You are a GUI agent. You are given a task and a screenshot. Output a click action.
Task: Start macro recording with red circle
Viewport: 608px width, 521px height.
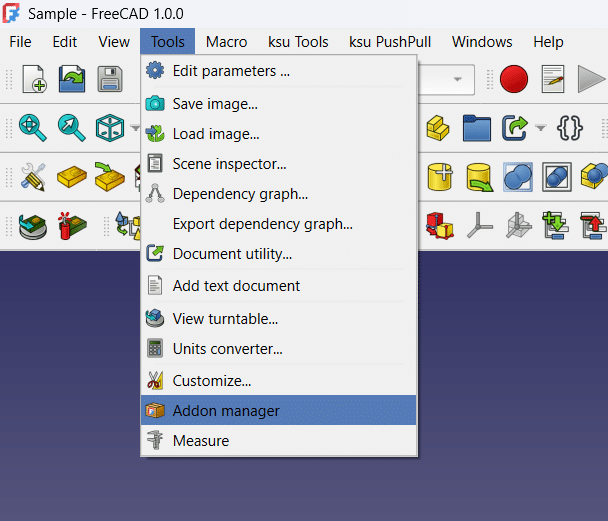point(514,79)
